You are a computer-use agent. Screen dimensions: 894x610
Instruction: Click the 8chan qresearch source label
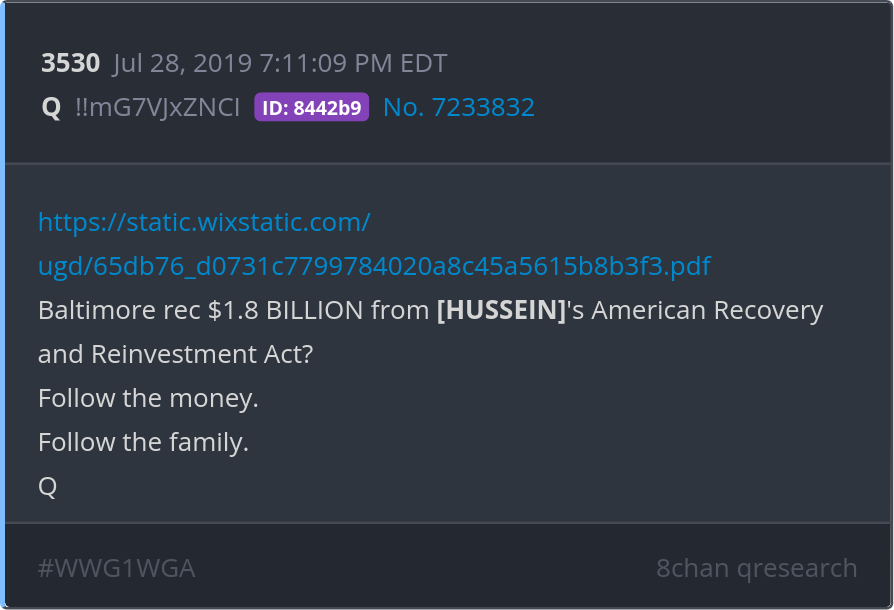coord(756,568)
